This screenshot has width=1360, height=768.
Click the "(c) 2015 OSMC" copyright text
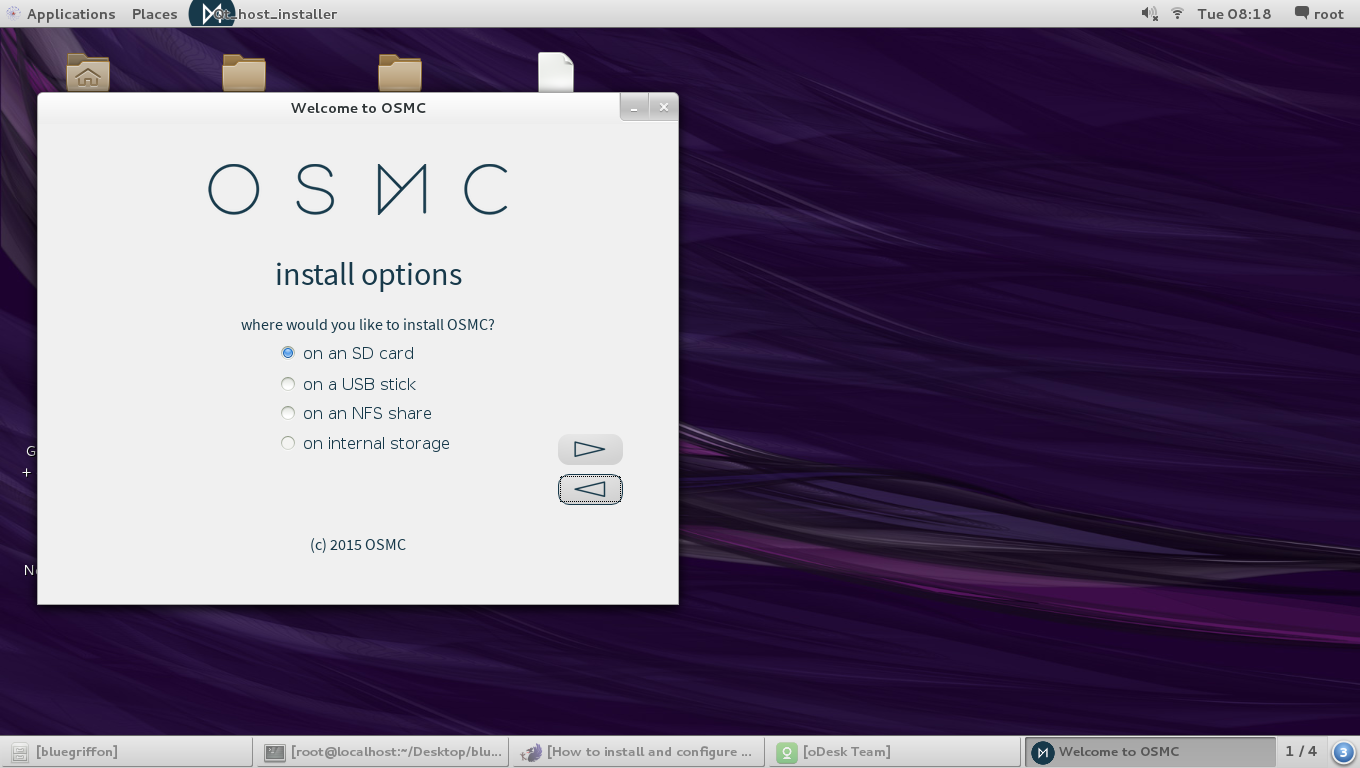coord(358,545)
